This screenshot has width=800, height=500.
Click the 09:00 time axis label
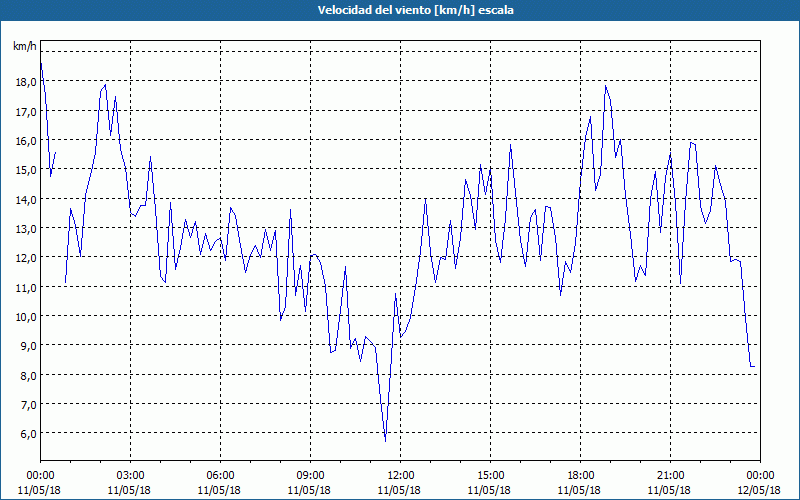coord(310,476)
